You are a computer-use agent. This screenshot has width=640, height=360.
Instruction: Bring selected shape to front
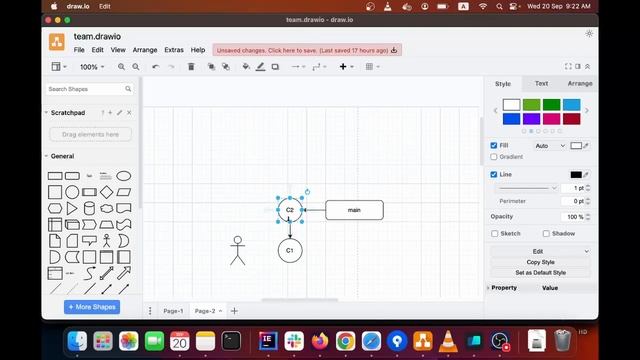pos(211,67)
